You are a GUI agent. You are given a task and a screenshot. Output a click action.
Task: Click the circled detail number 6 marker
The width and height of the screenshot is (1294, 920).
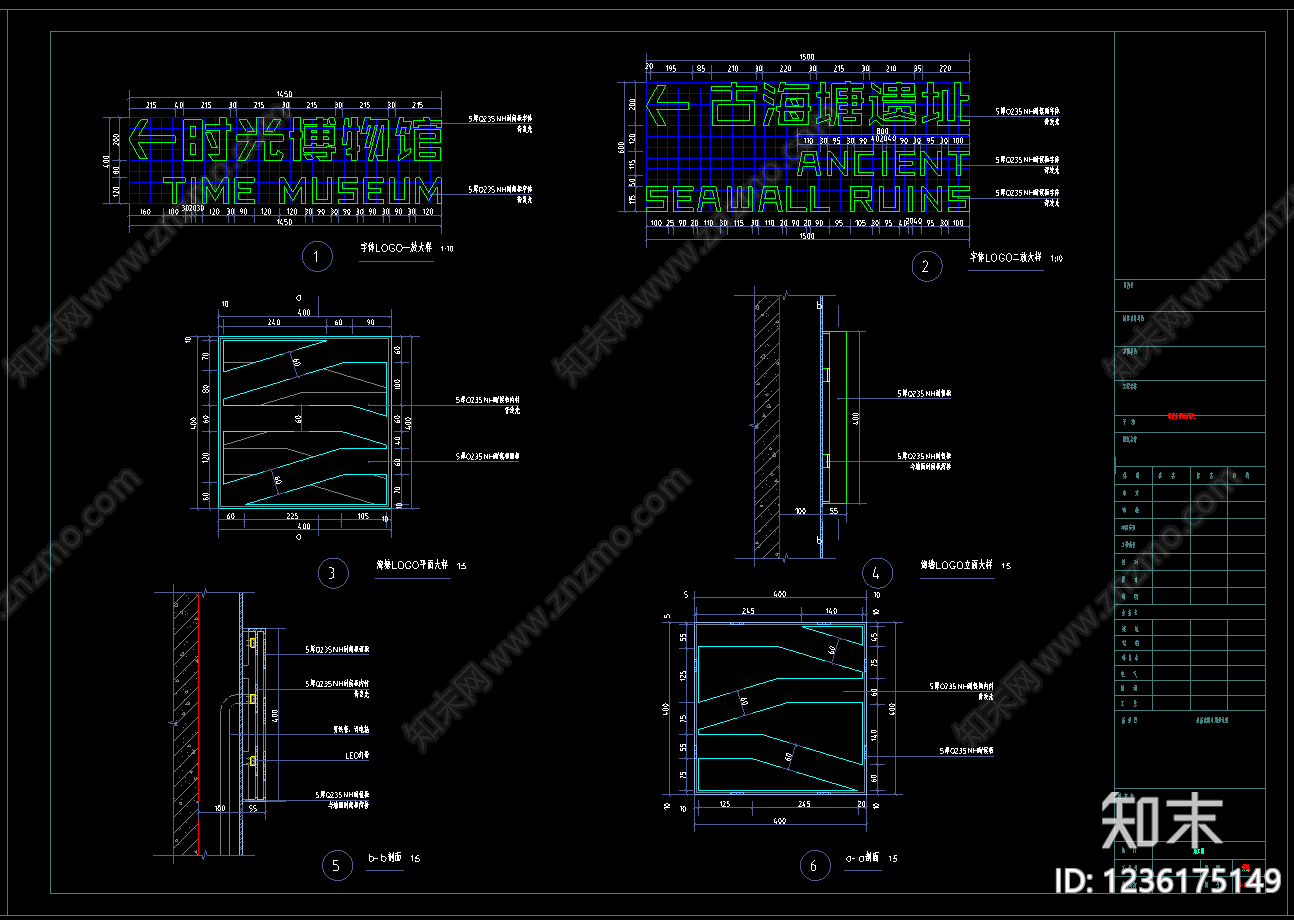[x=813, y=866]
